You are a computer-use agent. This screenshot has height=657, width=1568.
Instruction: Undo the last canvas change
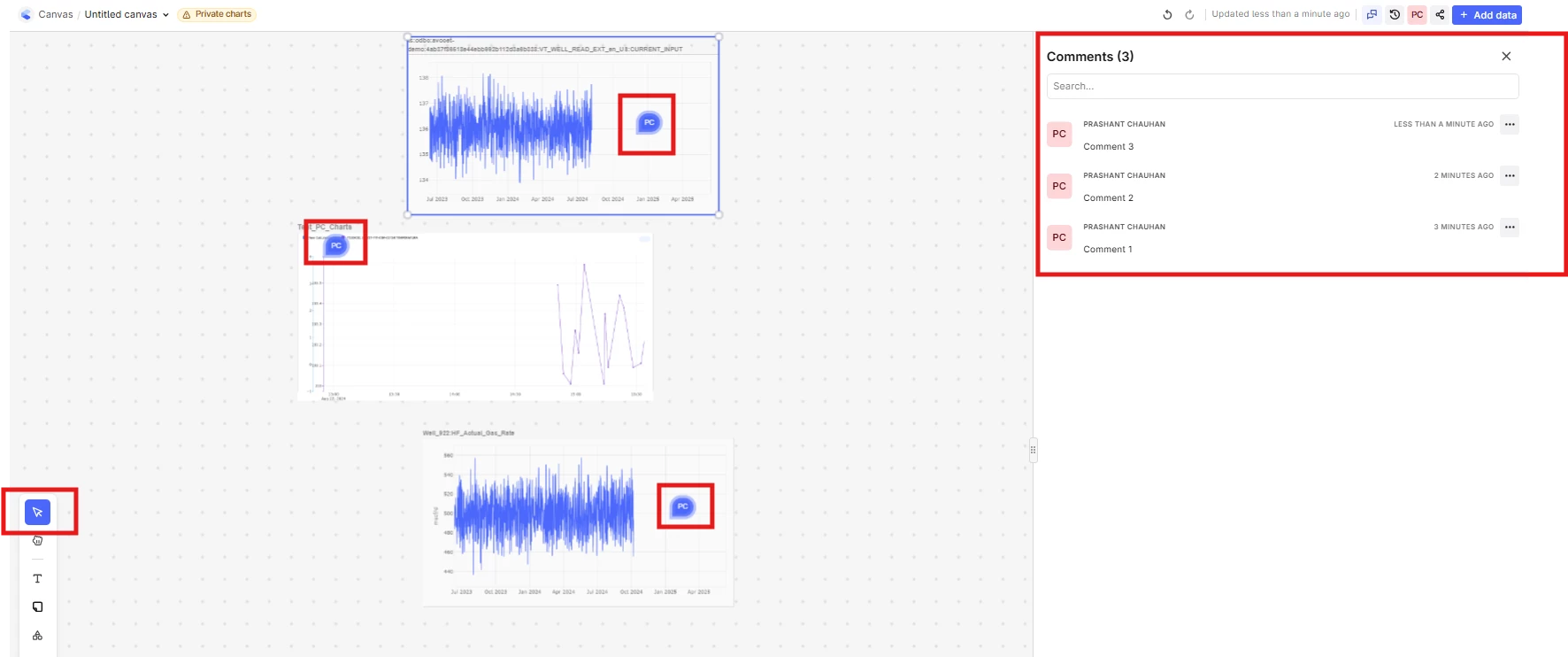1167,14
